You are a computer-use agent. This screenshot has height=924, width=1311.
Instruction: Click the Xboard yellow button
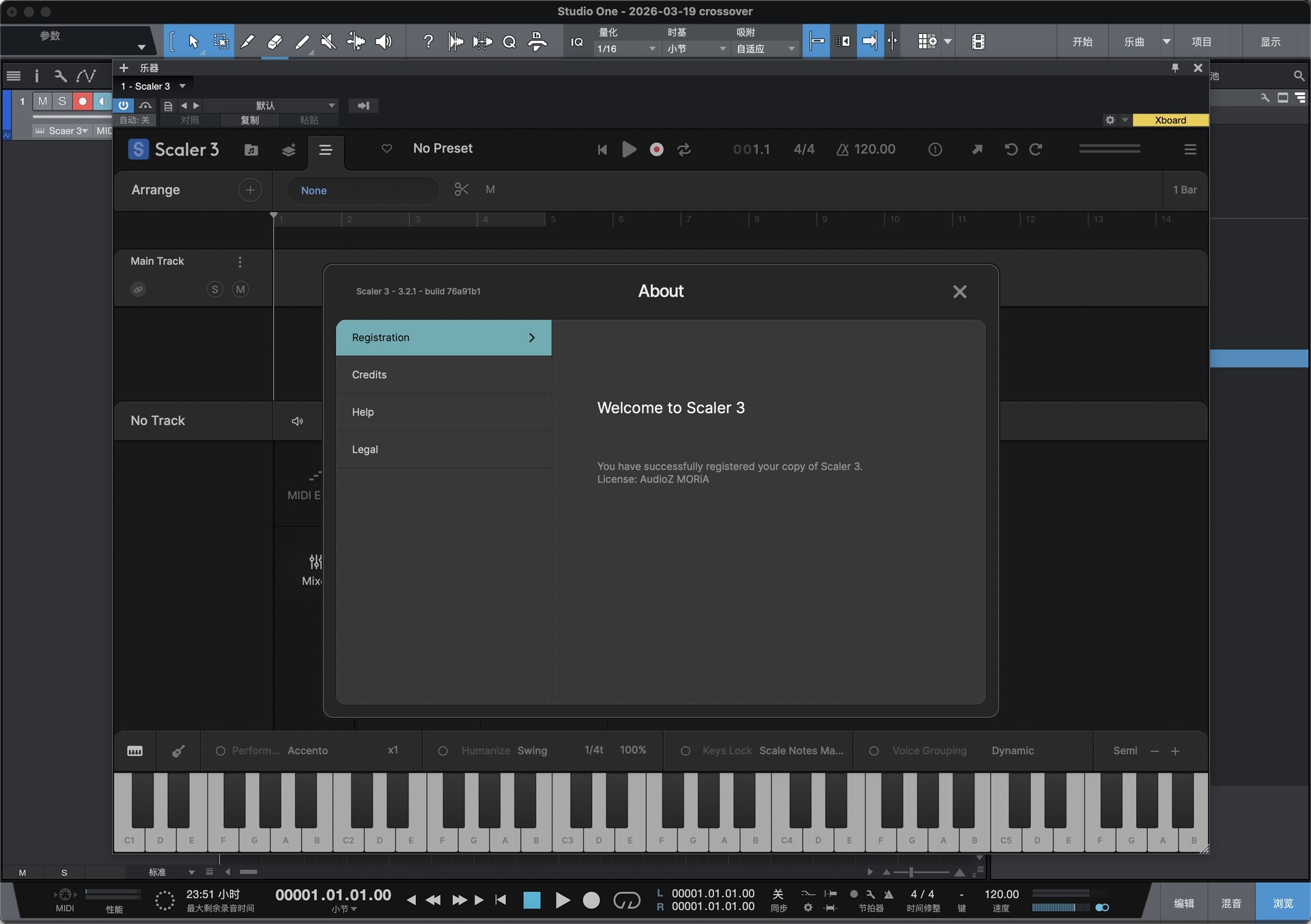coord(1170,120)
